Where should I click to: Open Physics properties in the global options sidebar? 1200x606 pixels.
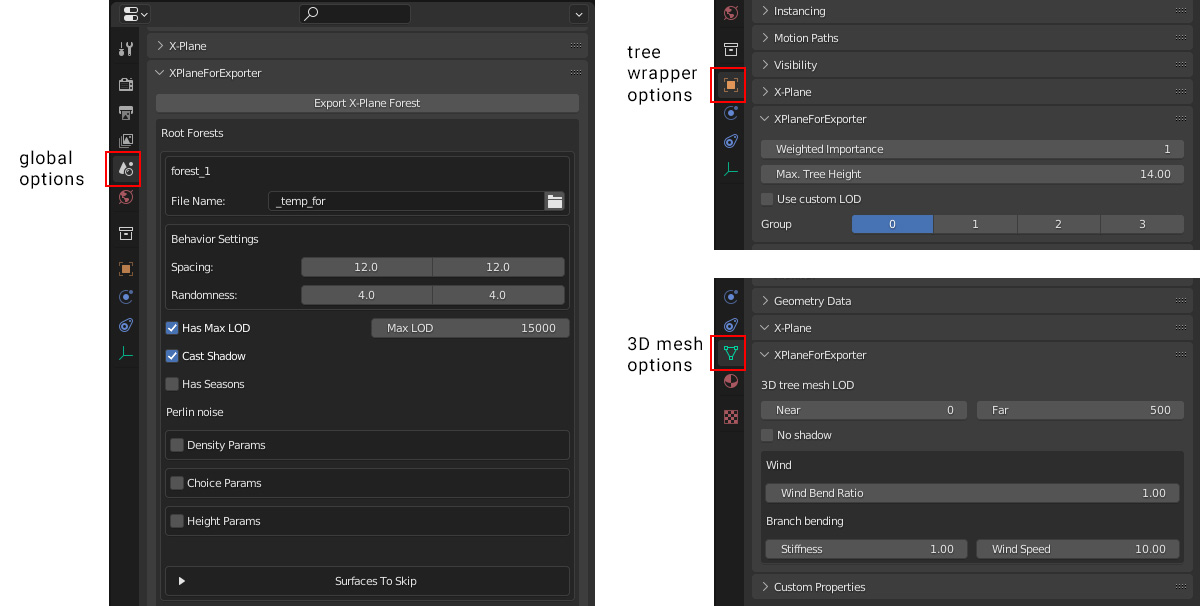tap(126, 297)
